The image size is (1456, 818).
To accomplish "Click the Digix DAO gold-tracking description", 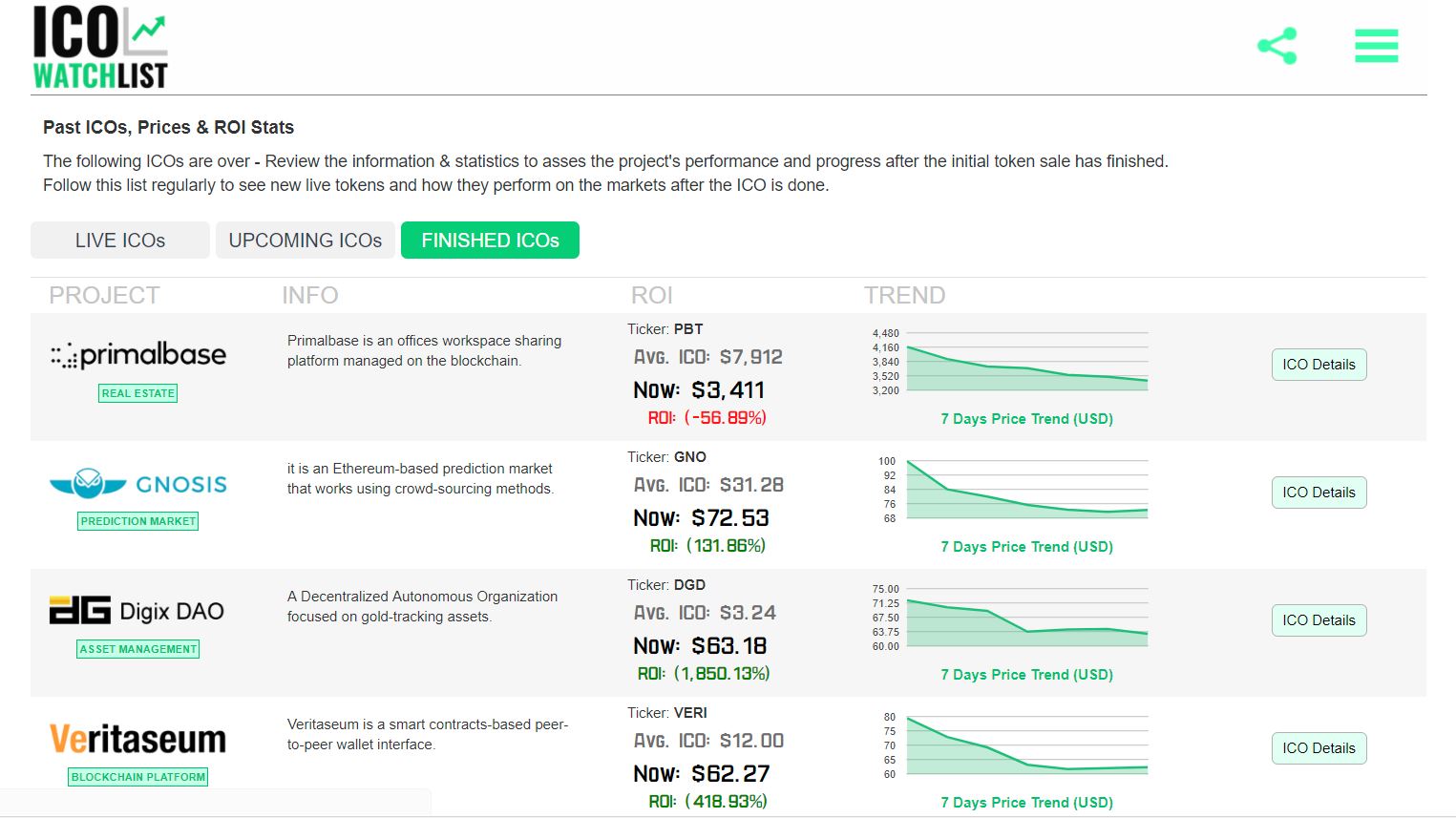I will [422, 606].
